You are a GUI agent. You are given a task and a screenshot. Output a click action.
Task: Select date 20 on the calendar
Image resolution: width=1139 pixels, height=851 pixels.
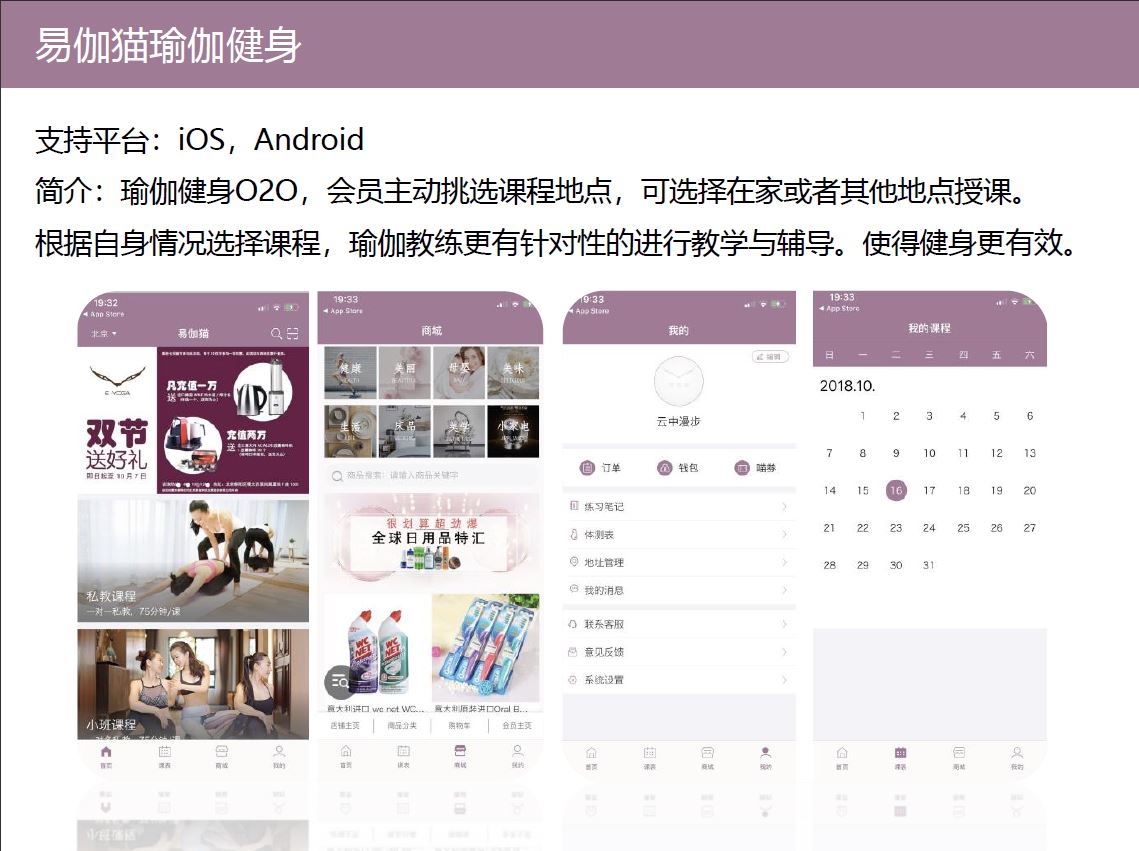[1029, 491]
